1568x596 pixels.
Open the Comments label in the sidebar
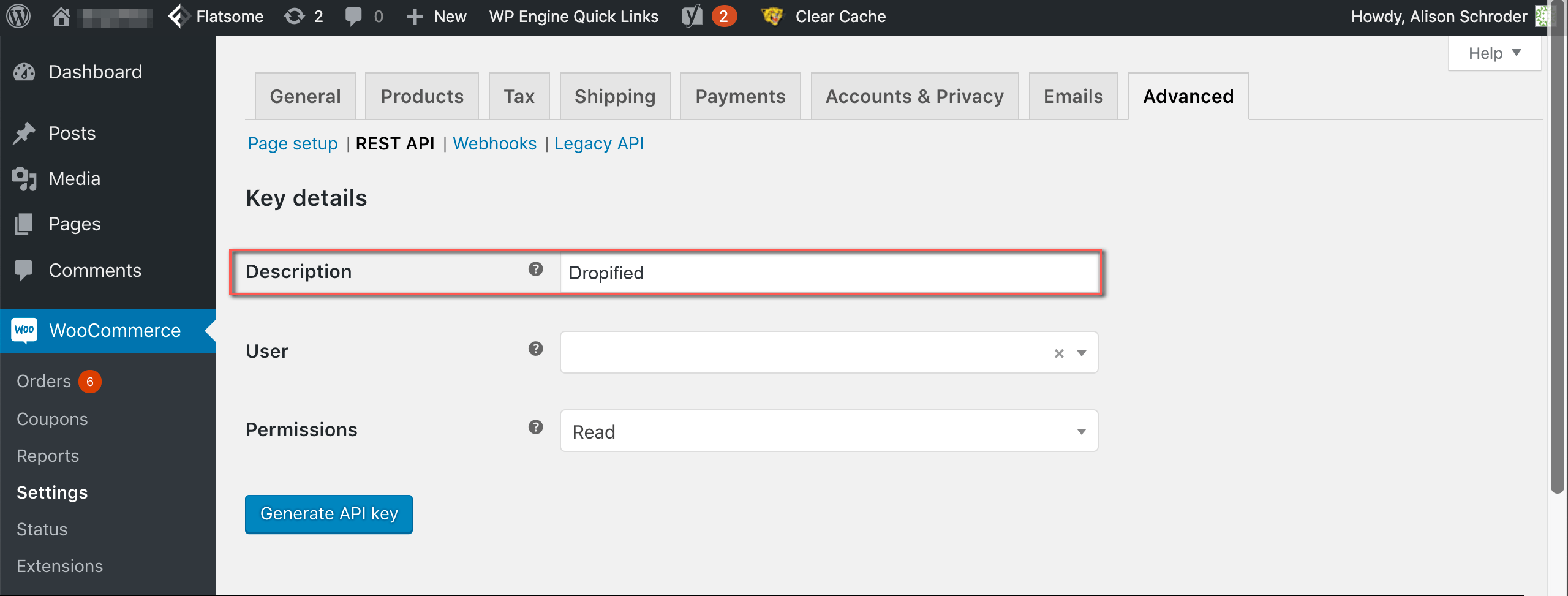[95, 271]
